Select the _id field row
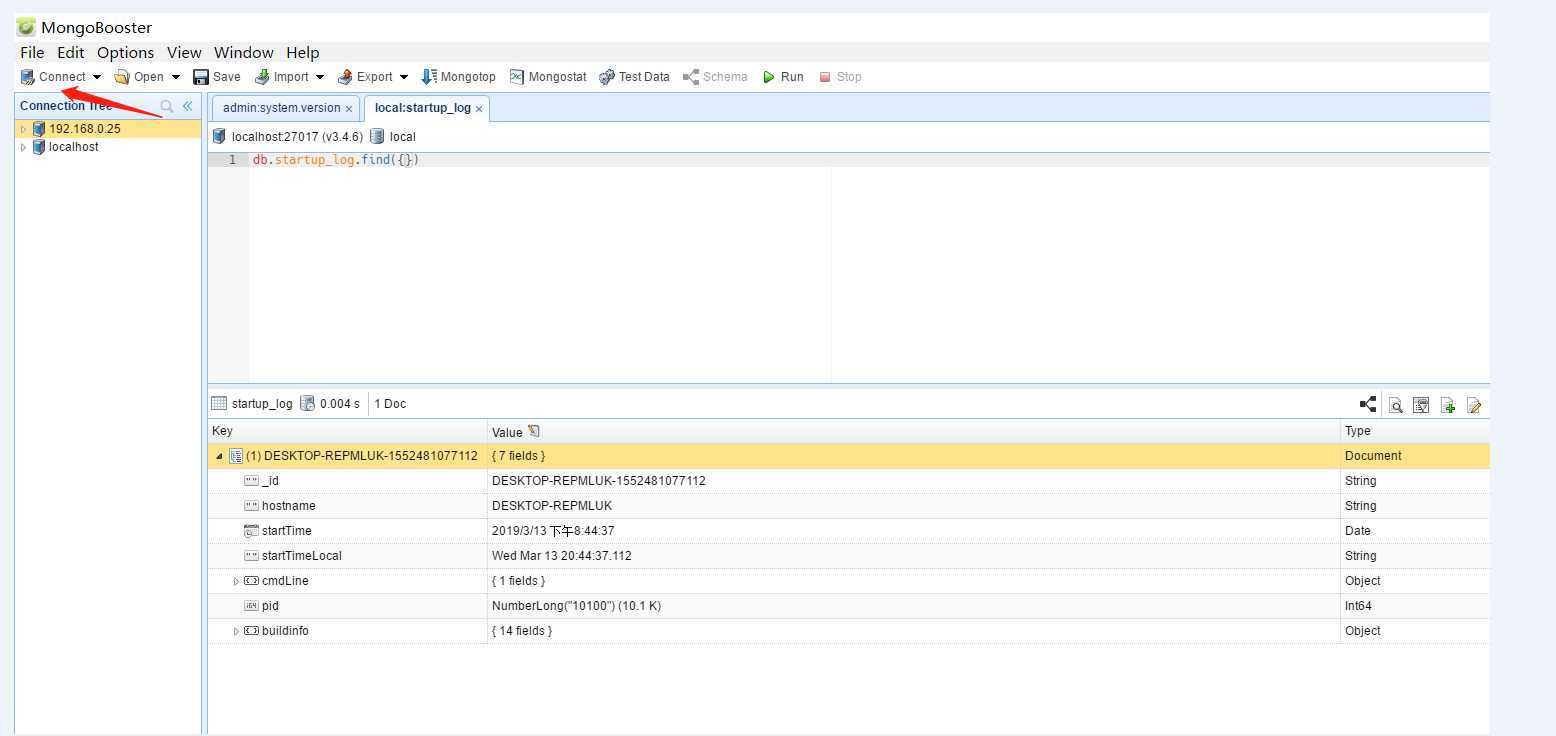 [849, 481]
